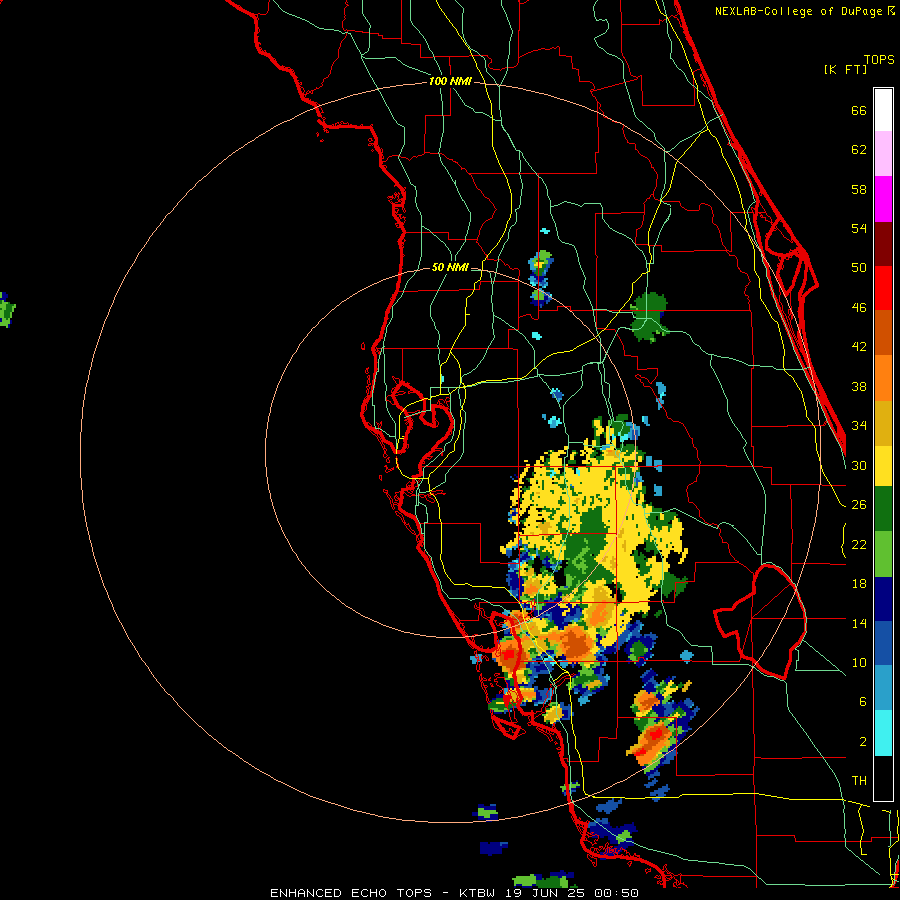Select the 66 value on the legend
The image size is (900, 900).
coord(859,110)
